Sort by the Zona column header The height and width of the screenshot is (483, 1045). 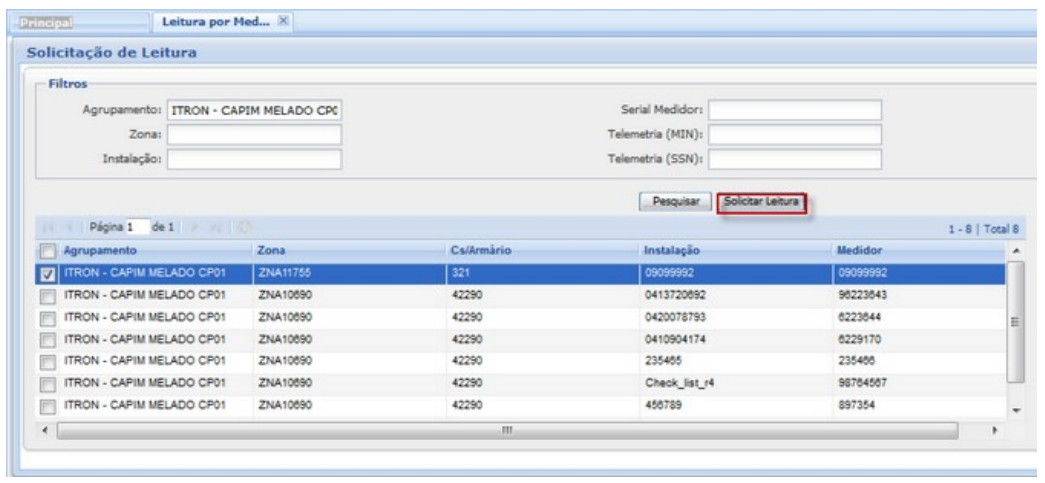(x=274, y=250)
